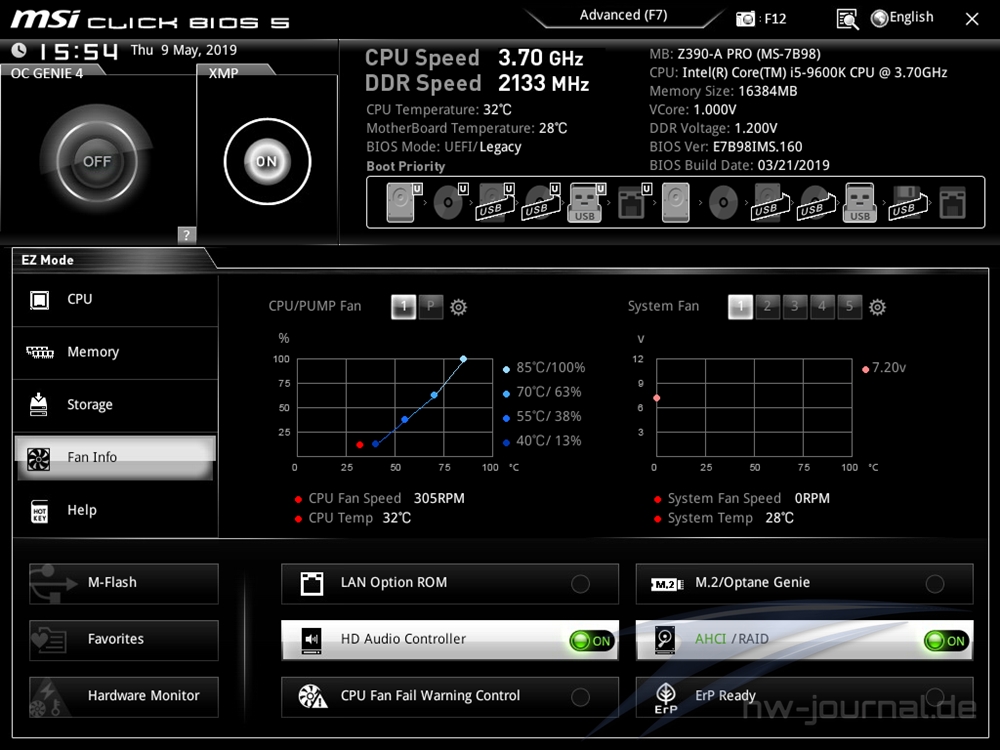Take a screenshot with the F12 camera icon
The width and height of the screenshot is (1000, 750).
coord(745,19)
